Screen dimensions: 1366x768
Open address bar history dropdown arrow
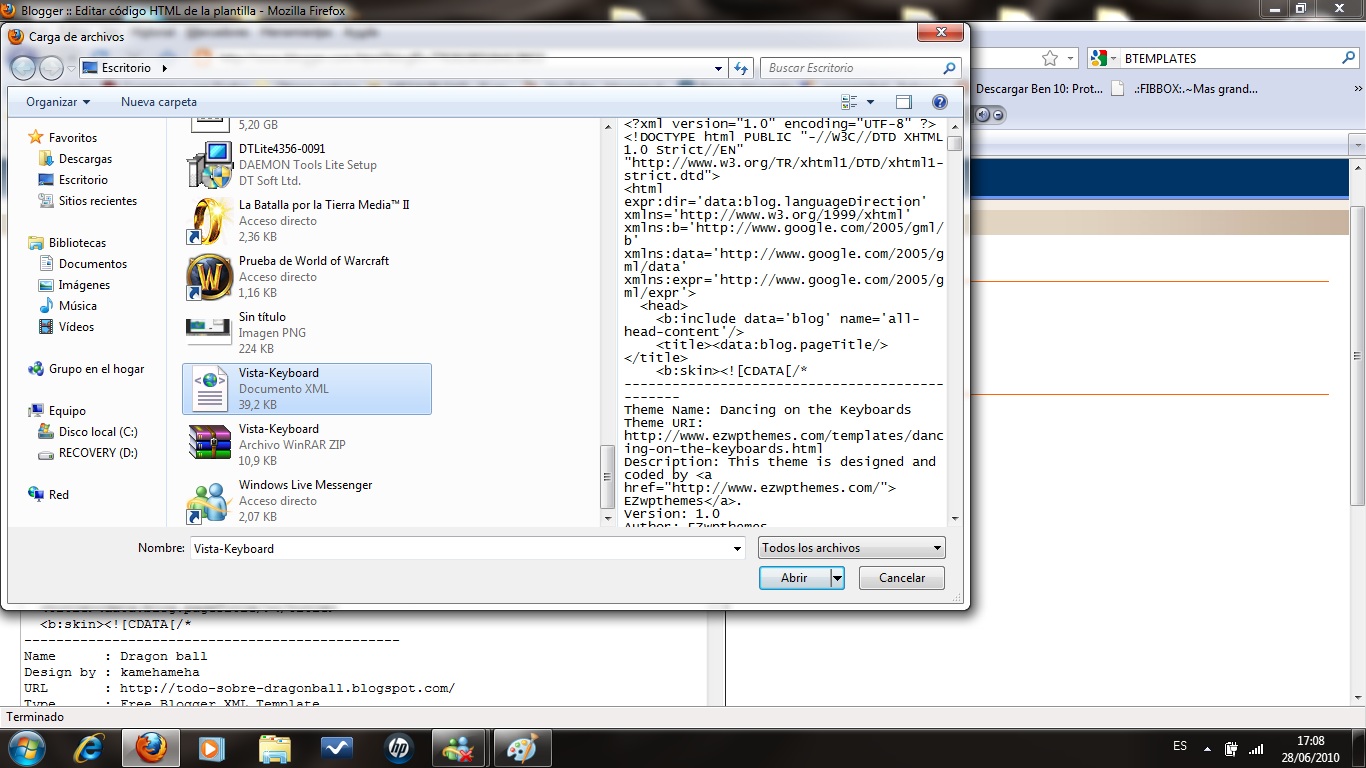[x=719, y=68]
